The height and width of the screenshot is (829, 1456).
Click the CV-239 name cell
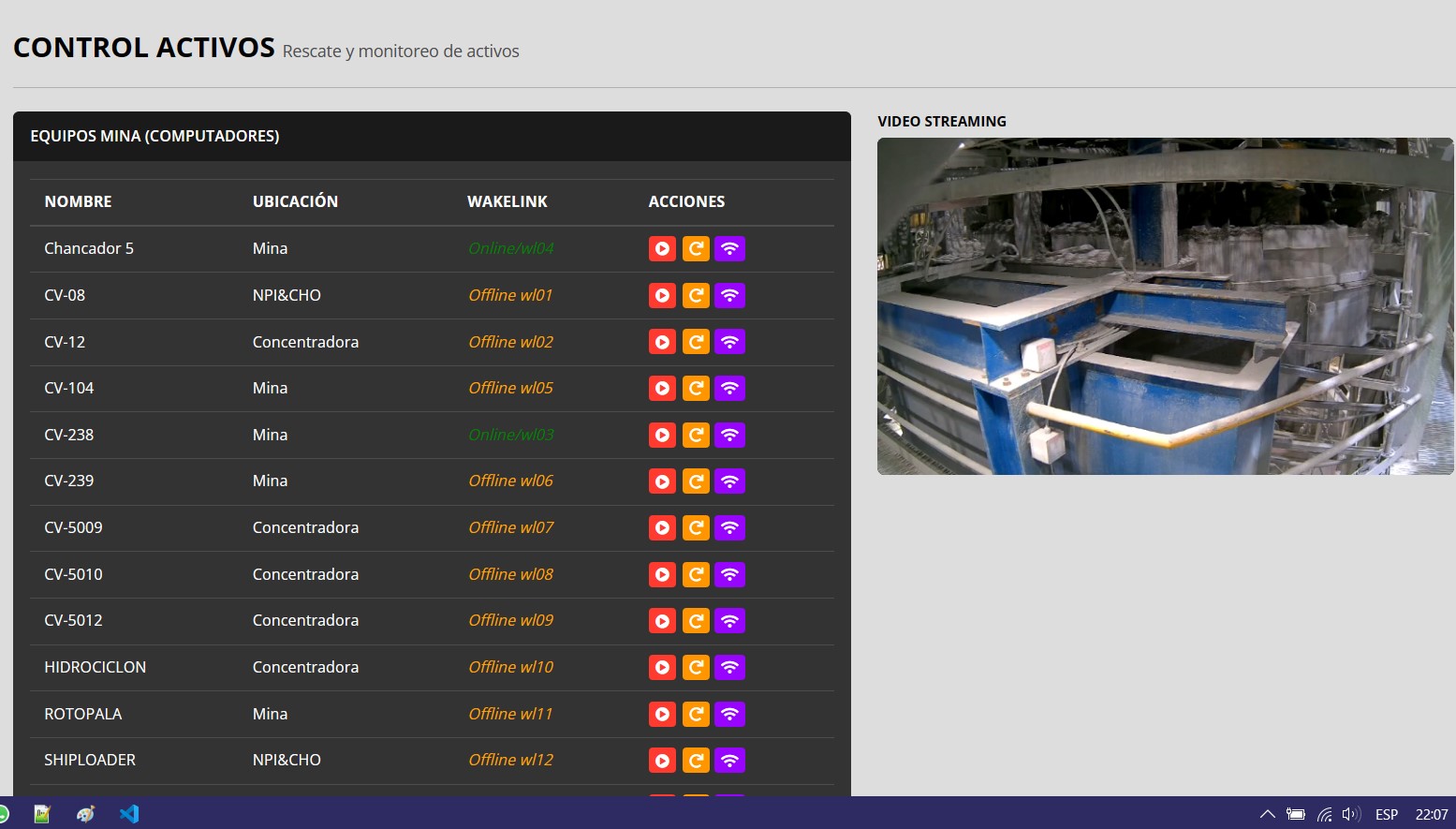pos(69,481)
